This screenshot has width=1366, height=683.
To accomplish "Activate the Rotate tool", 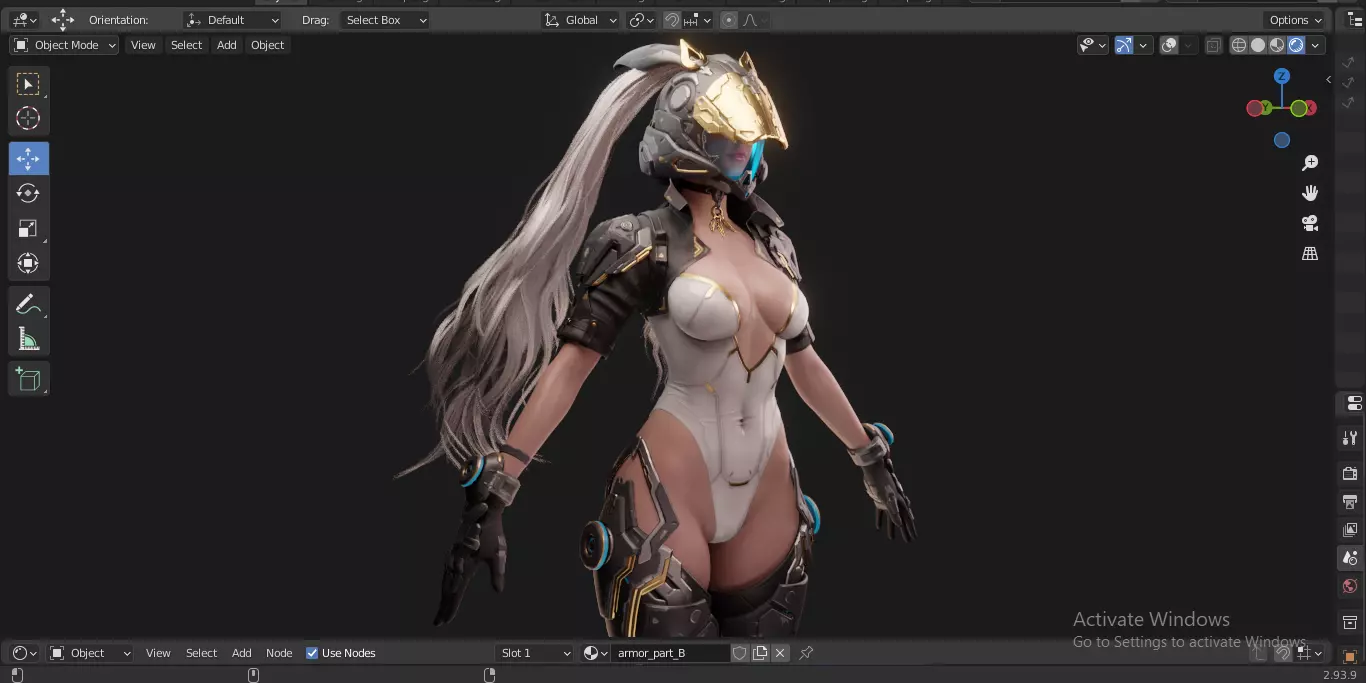I will (x=28, y=193).
